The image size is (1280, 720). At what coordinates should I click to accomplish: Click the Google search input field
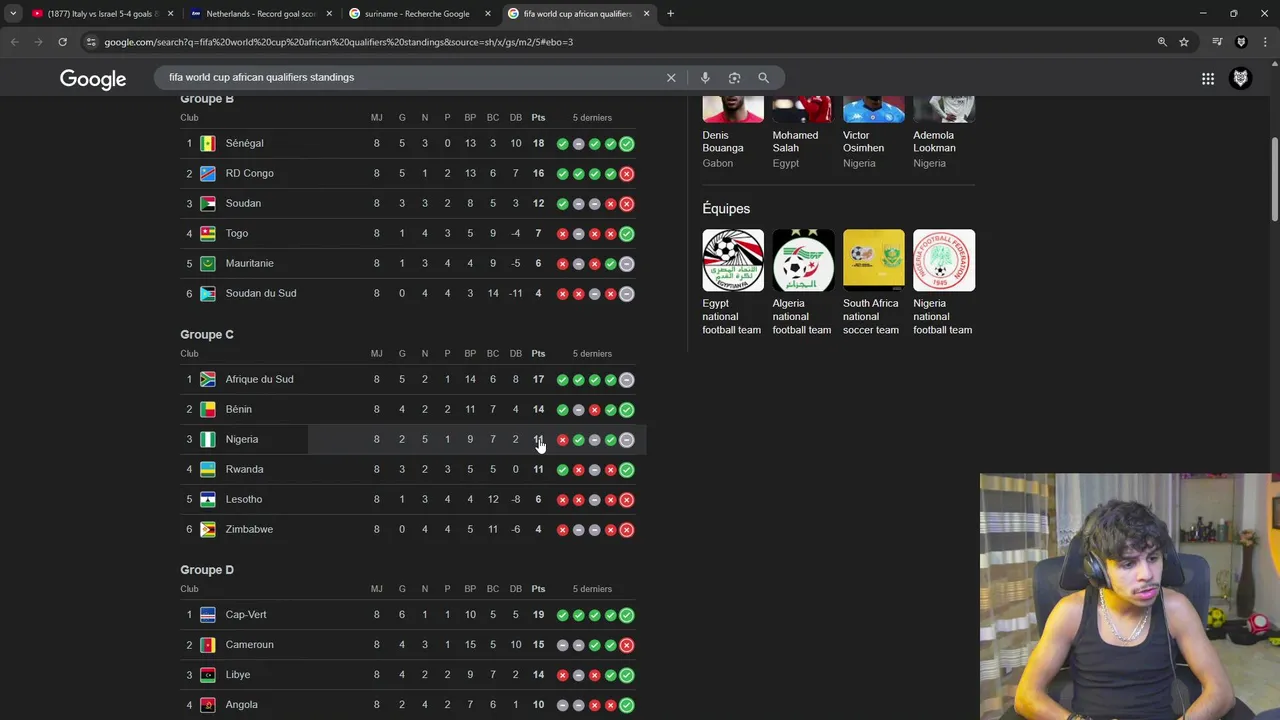tap(410, 78)
